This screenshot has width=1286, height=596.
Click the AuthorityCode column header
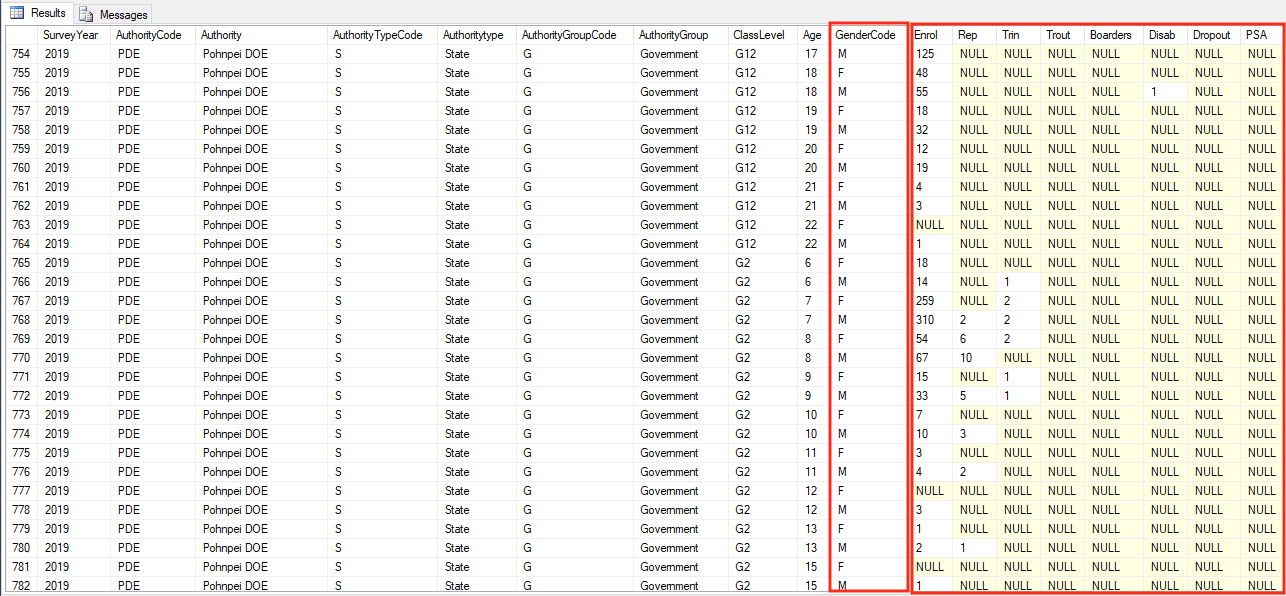coord(149,35)
